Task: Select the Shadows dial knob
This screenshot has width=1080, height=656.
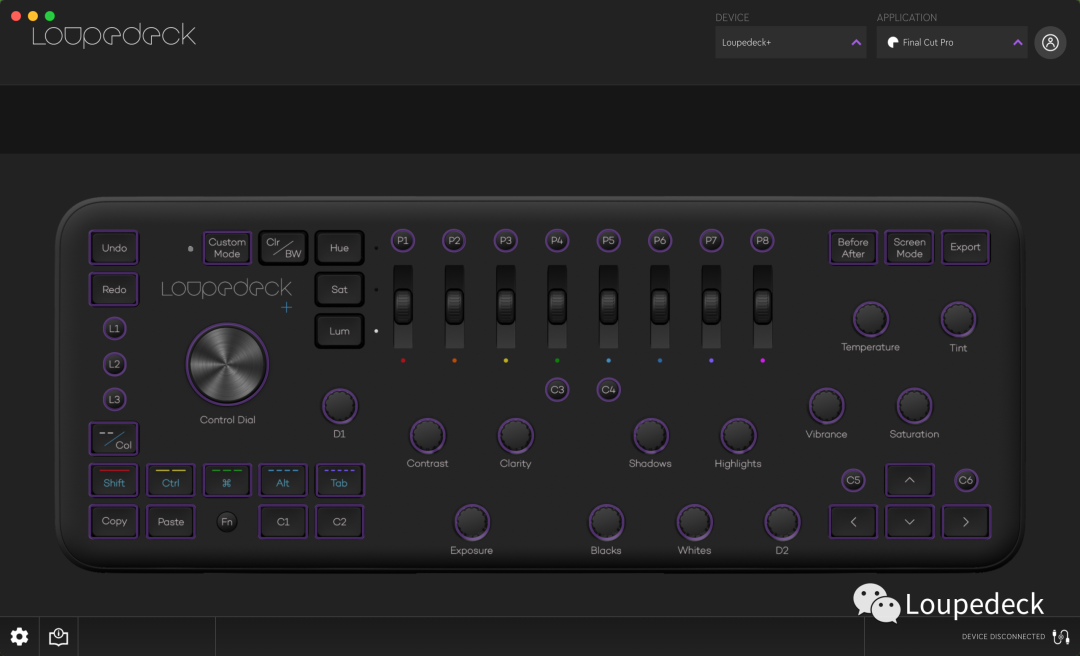Action: coord(650,435)
